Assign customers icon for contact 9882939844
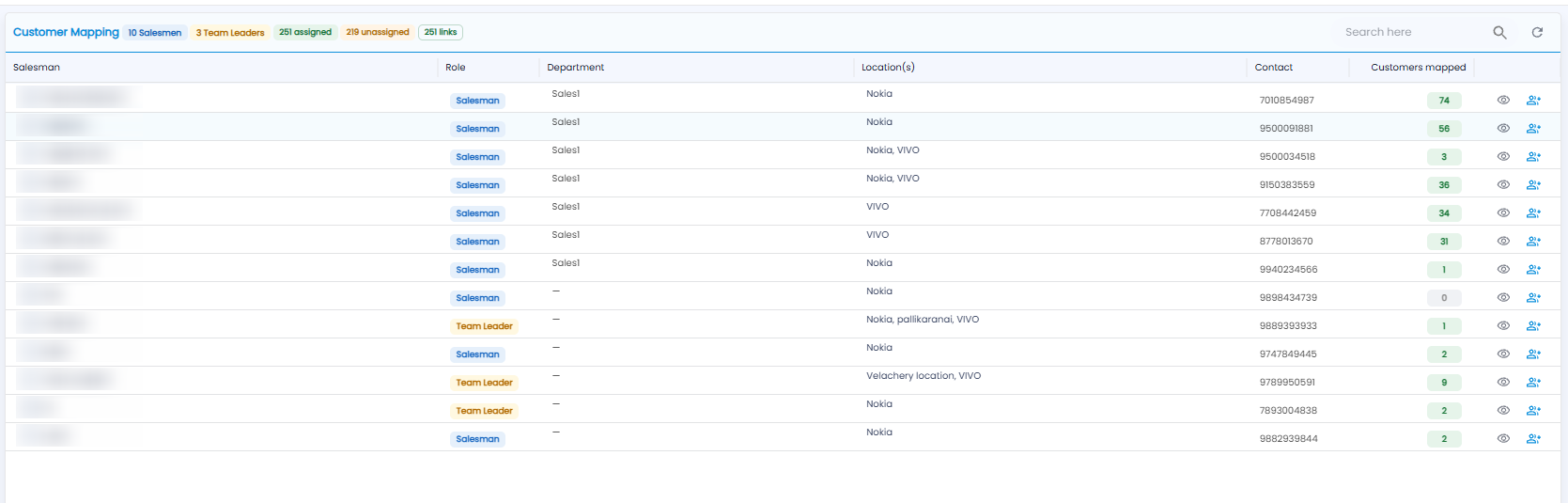Viewport: 1568px width, 503px height. pos(1533,438)
